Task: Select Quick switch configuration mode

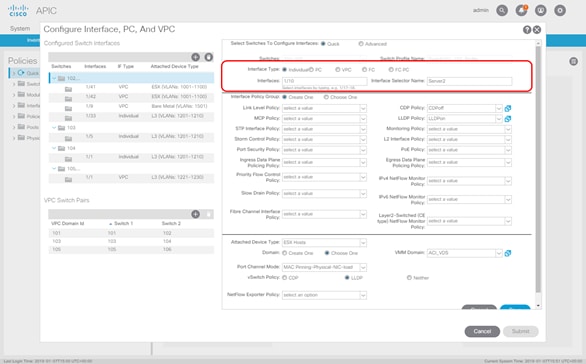Action: [323, 44]
